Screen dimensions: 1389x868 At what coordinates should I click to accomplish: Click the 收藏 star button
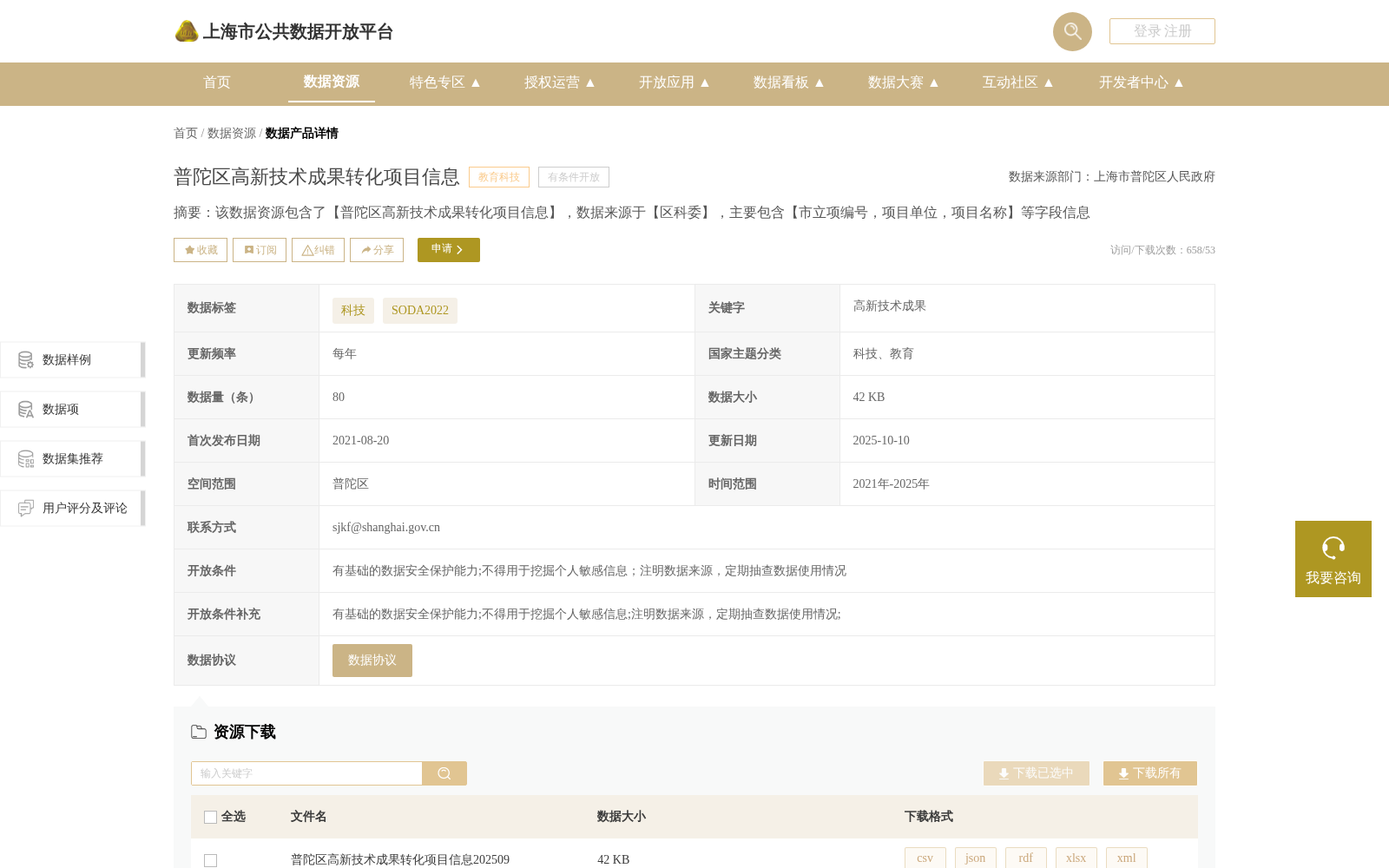pos(201,250)
